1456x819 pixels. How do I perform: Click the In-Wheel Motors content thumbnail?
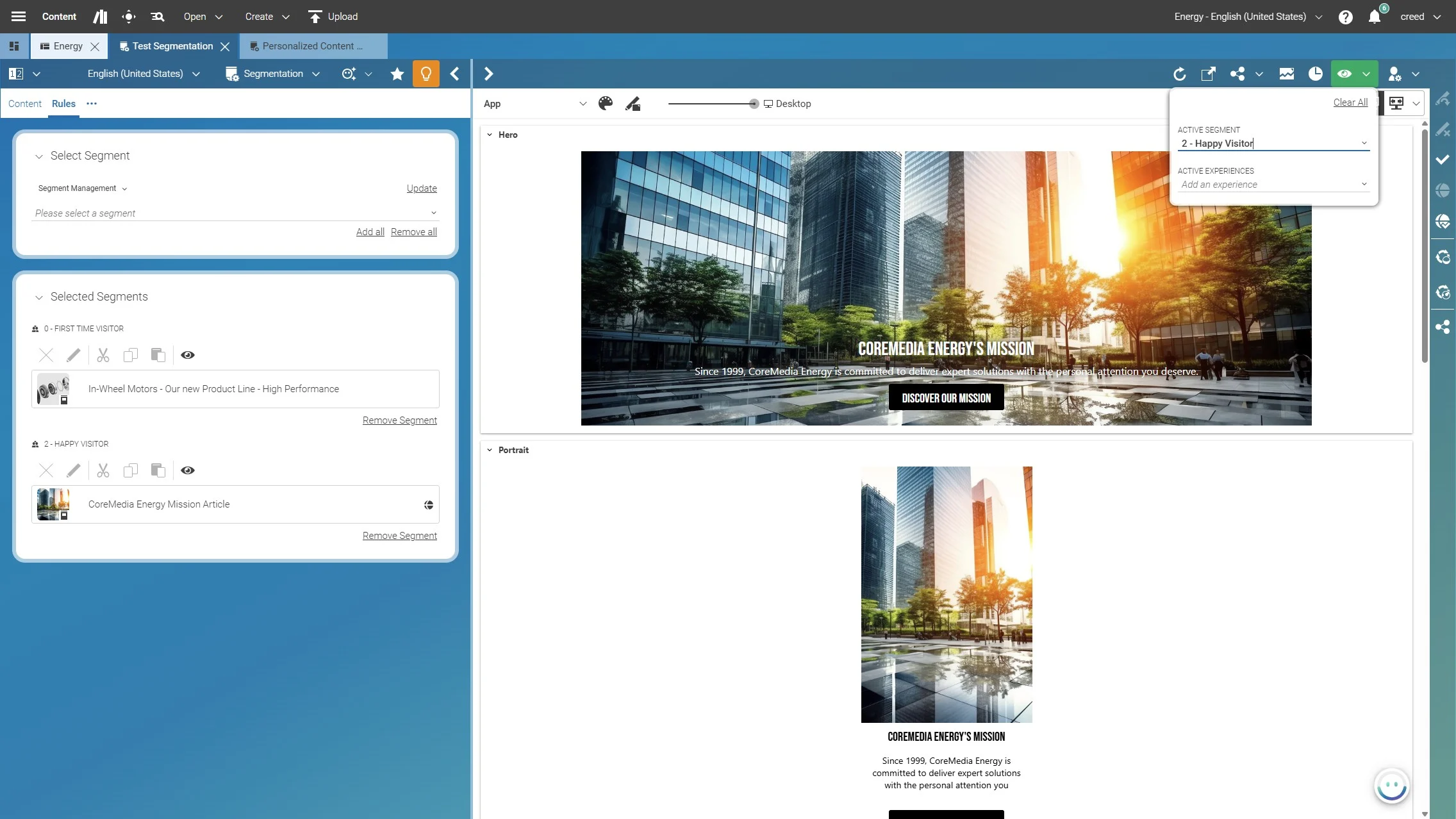click(53, 389)
